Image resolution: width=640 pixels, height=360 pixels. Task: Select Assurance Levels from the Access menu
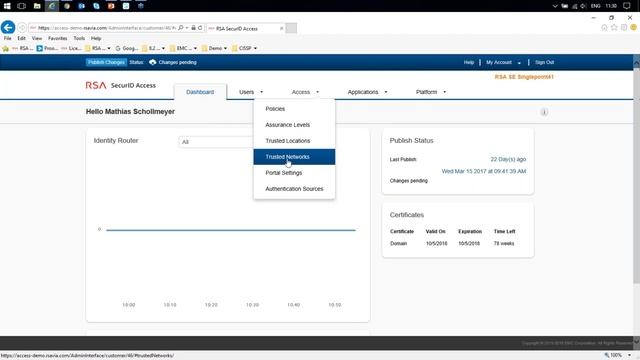point(294,124)
